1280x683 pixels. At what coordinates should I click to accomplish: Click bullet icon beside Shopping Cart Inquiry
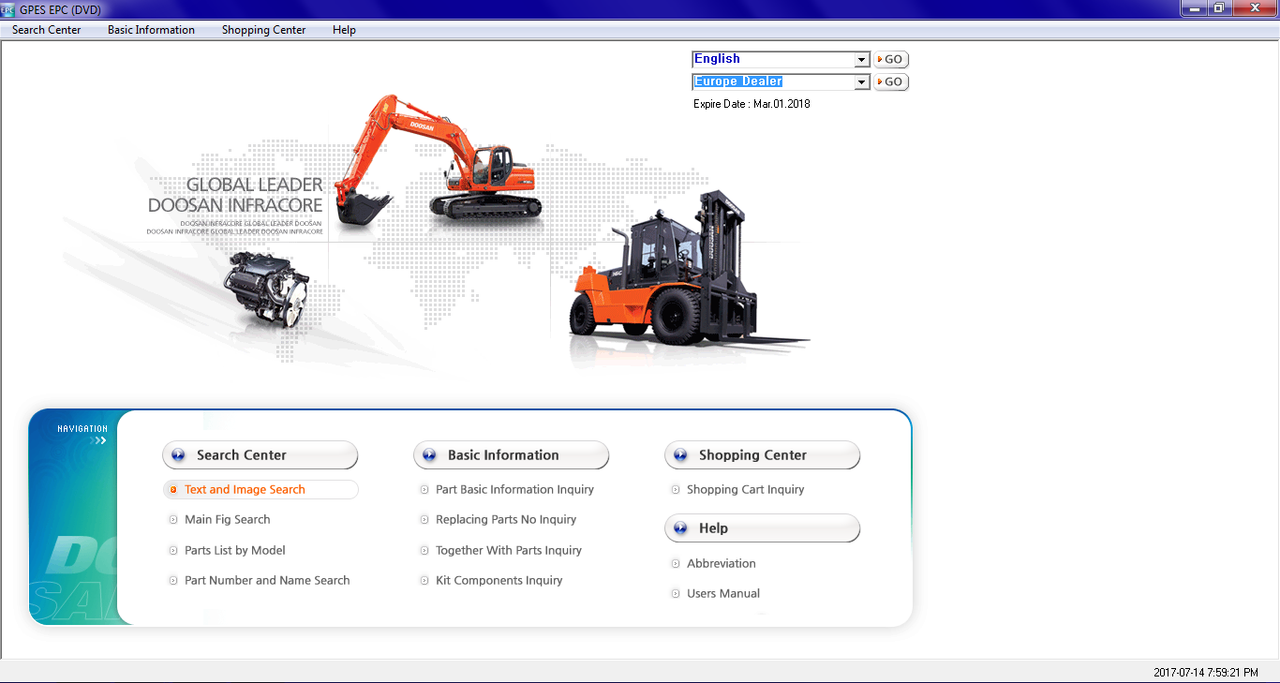tap(676, 490)
